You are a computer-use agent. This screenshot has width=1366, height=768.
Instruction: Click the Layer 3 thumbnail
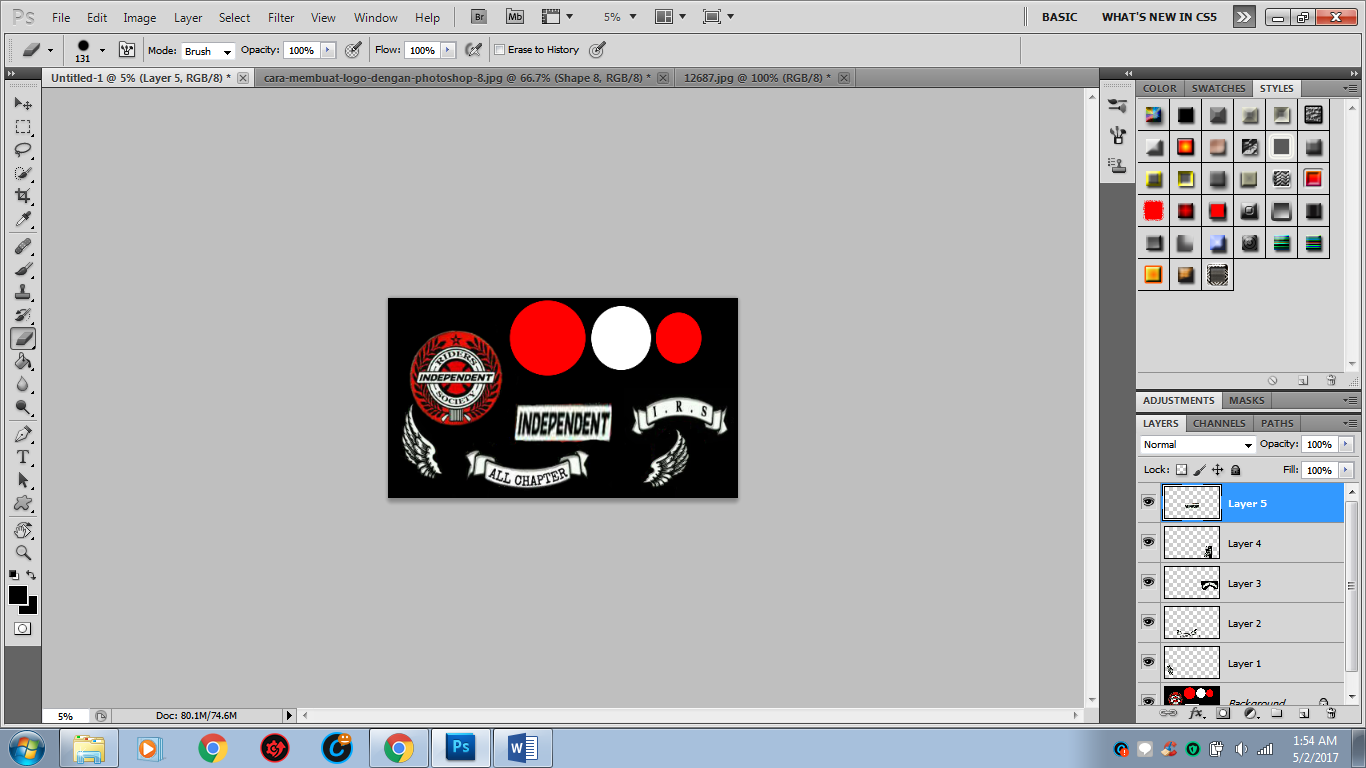coord(1192,582)
